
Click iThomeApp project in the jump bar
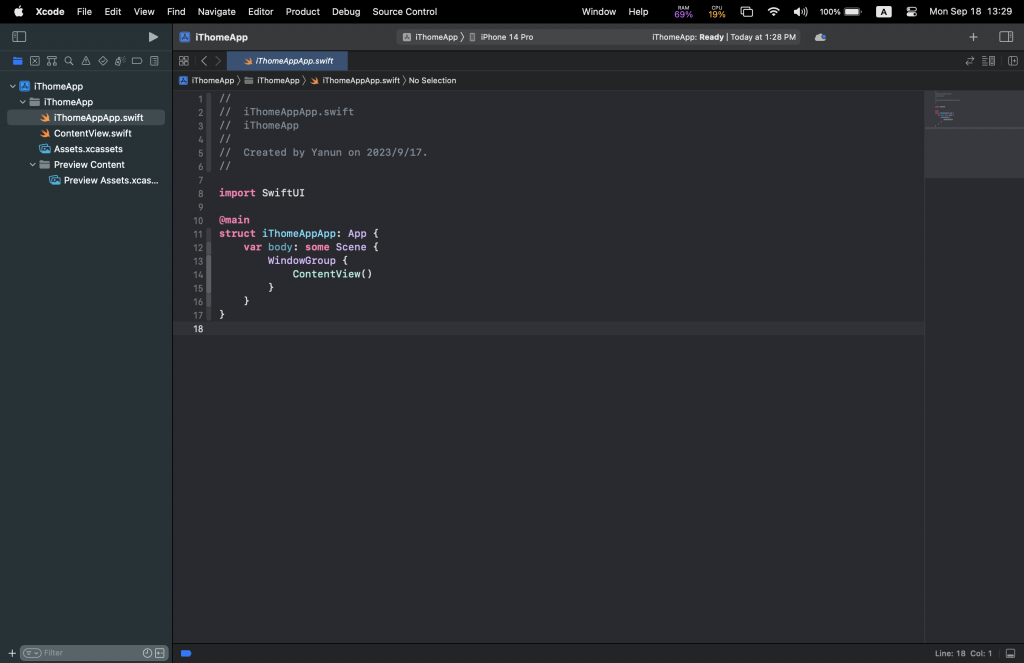click(206, 80)
